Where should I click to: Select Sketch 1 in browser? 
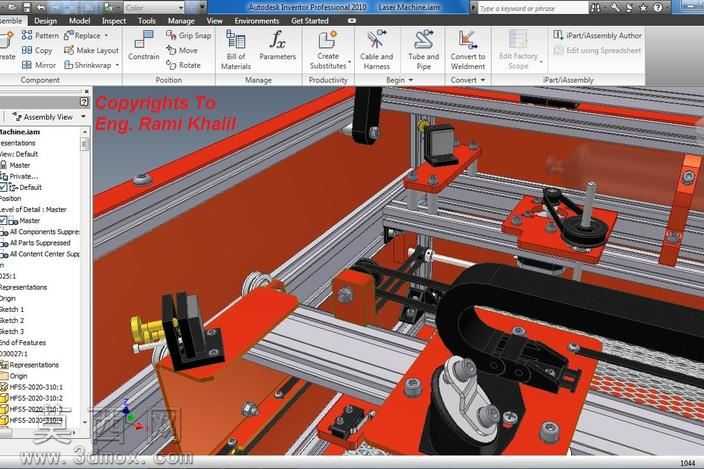pyautogui.click(x=12, y=309)
